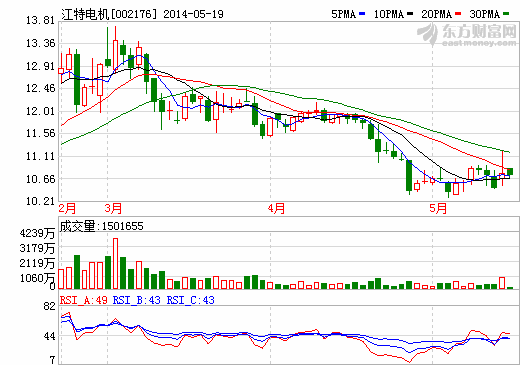The height and width of the screenshot is (365, 520).
Task: Click the RSI_C:43 indicator label
Action: pyautogui.click(x=191, y=300)
